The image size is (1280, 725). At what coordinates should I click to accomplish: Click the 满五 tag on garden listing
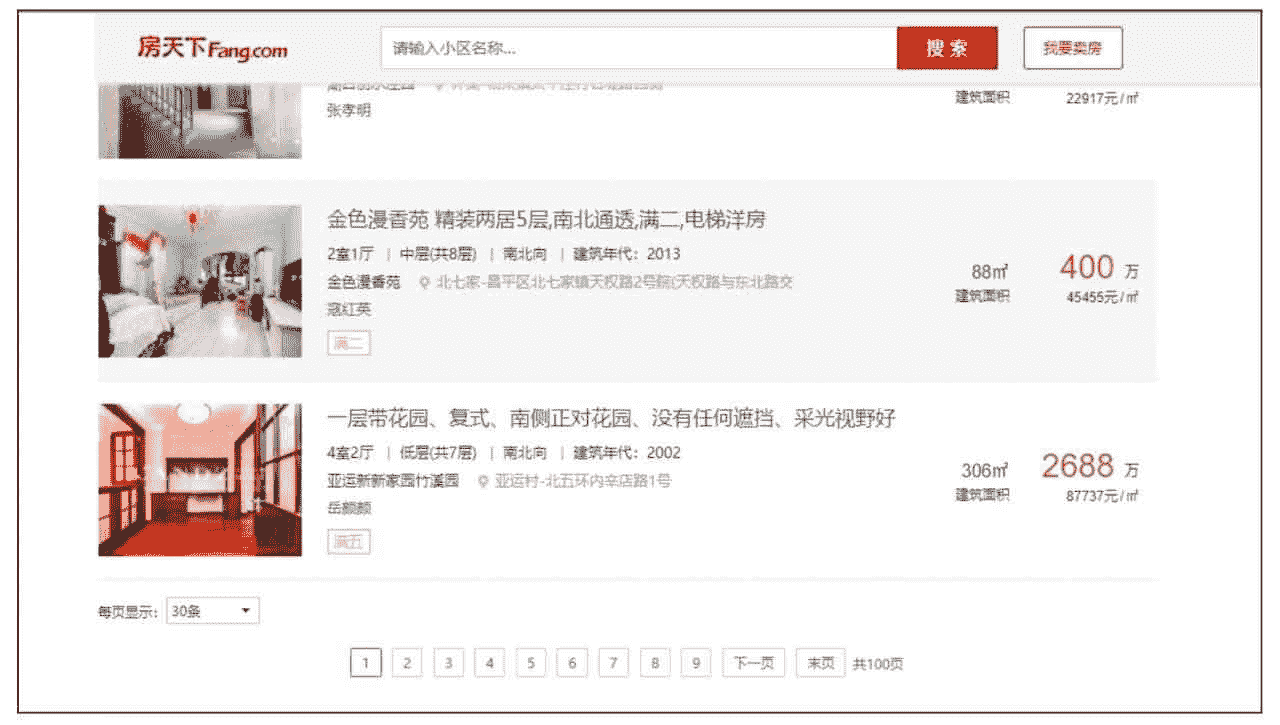tap(348, 542)
